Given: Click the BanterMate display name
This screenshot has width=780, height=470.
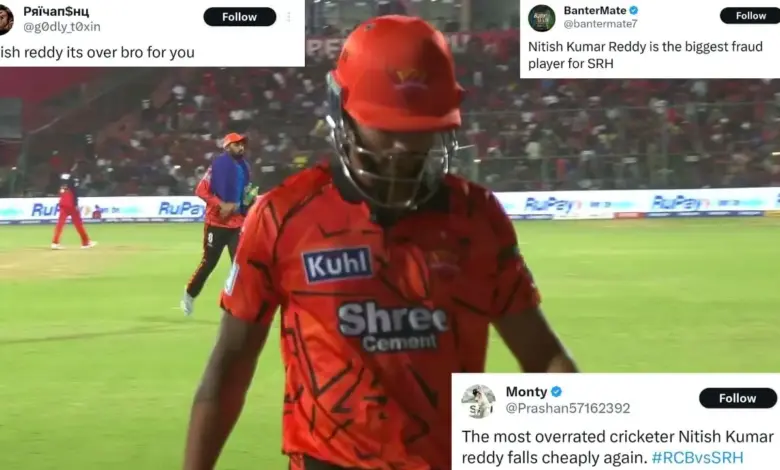Looking at the screenshot, I should pos(595,10).
